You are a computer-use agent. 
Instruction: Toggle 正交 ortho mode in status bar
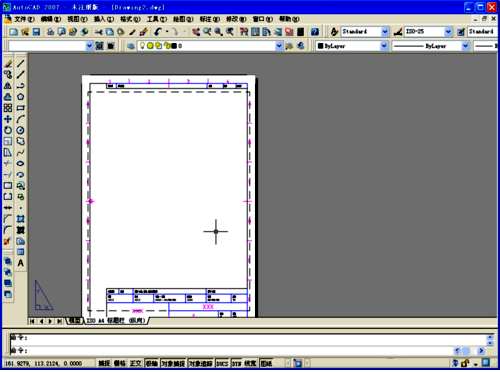point(135,363)
